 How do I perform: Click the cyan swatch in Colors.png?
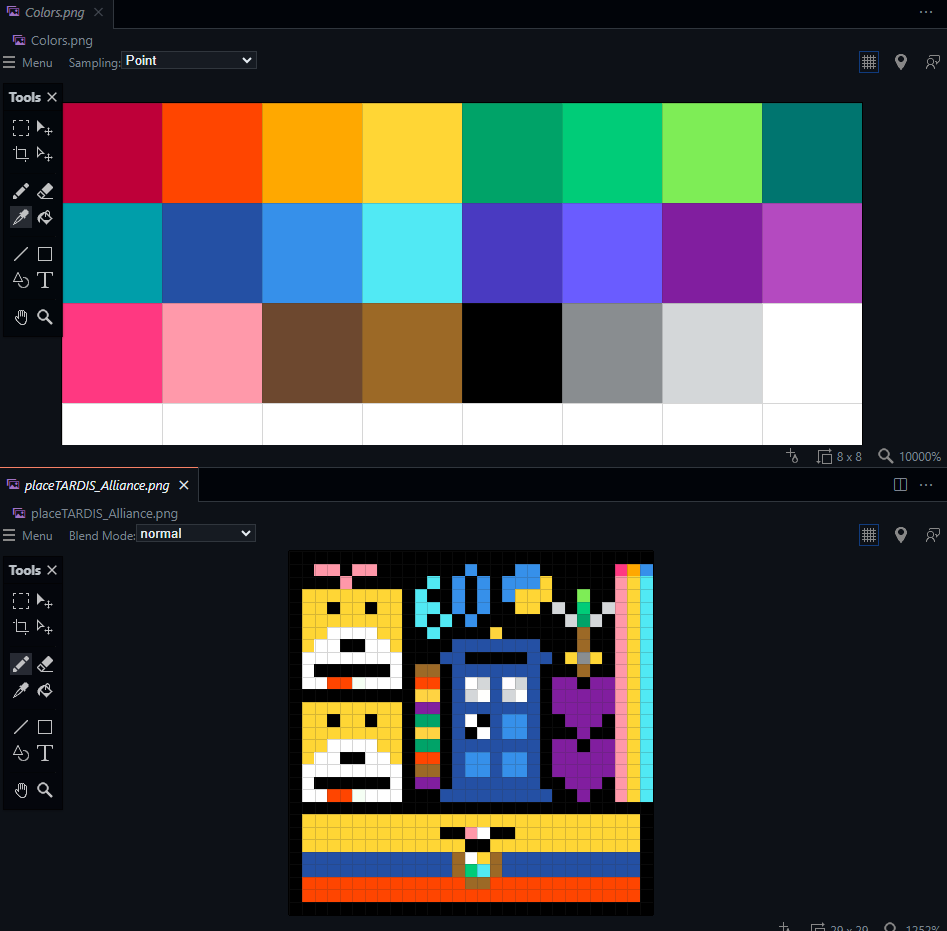coord(412,253)
